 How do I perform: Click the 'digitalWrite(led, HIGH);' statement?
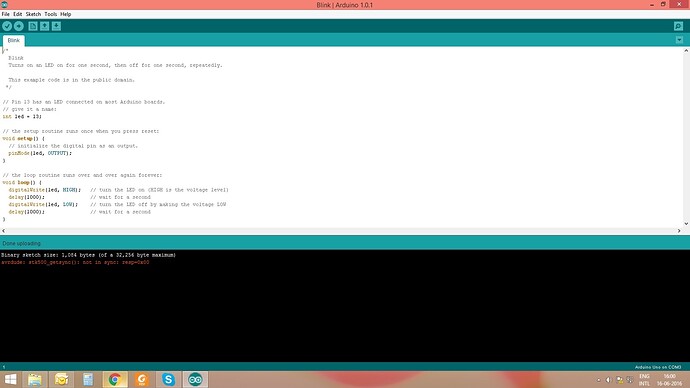point(44,190)
